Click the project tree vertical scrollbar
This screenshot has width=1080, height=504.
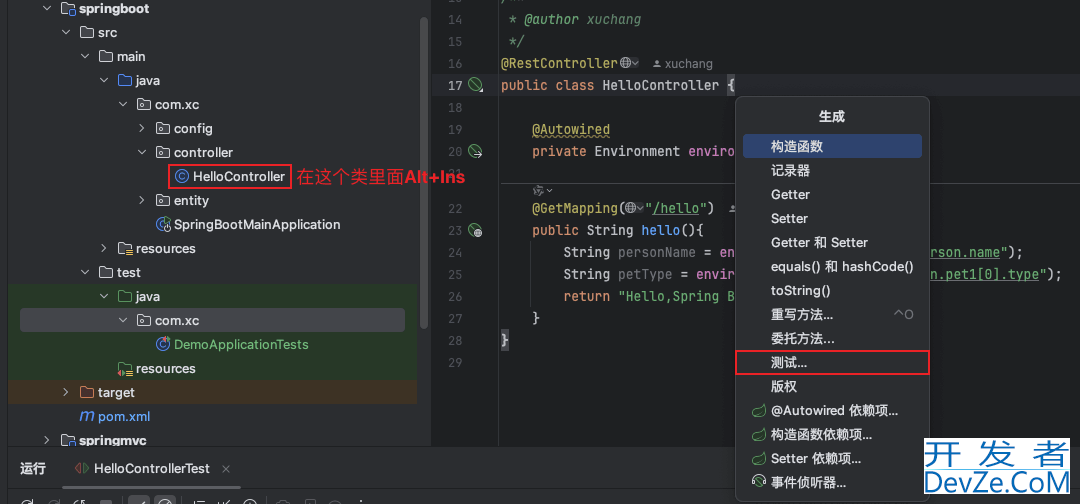coord(424,172)
